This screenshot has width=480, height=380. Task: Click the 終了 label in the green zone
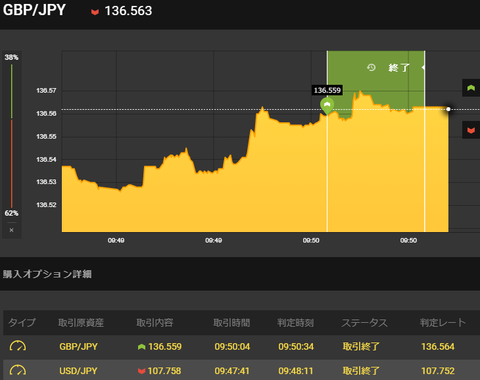(x=399, y=68)
